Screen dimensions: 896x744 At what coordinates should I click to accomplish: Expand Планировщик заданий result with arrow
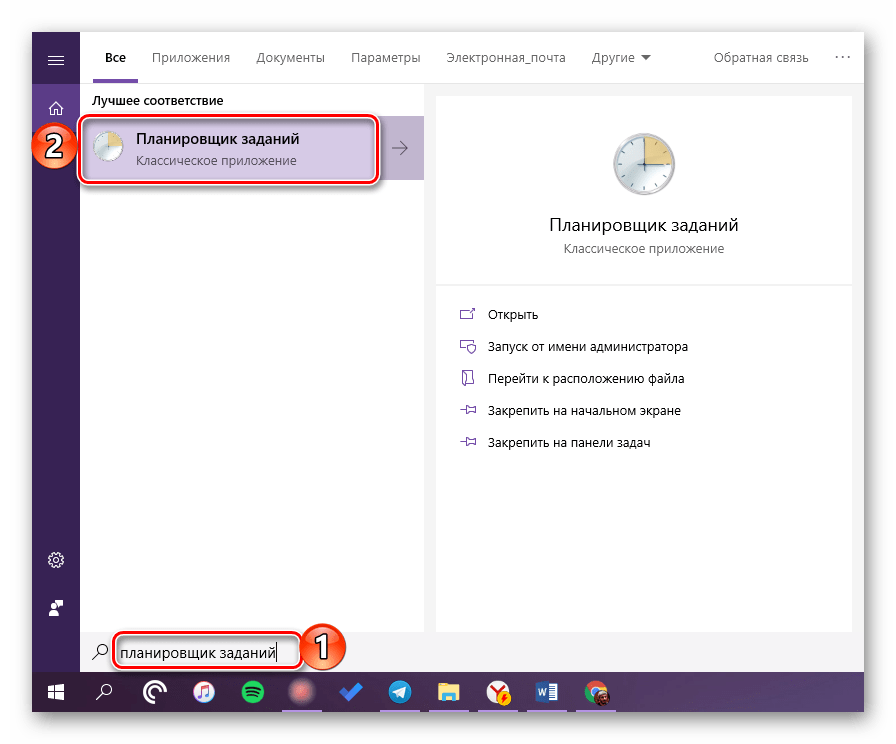pyautogui.click(x=400, y=148)
